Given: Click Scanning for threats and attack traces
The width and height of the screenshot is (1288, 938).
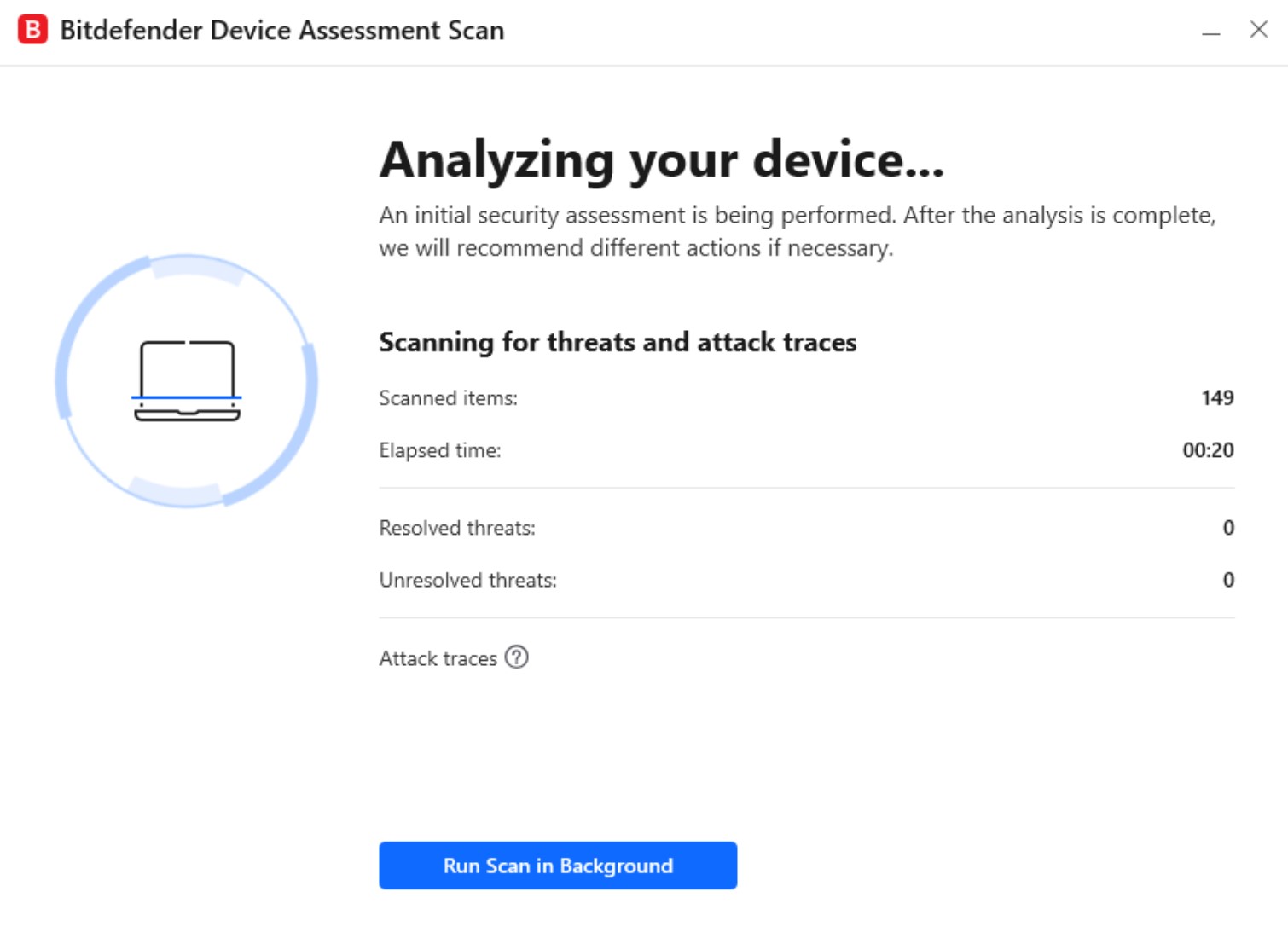Looking at the screenshot, I should [618, 342].
